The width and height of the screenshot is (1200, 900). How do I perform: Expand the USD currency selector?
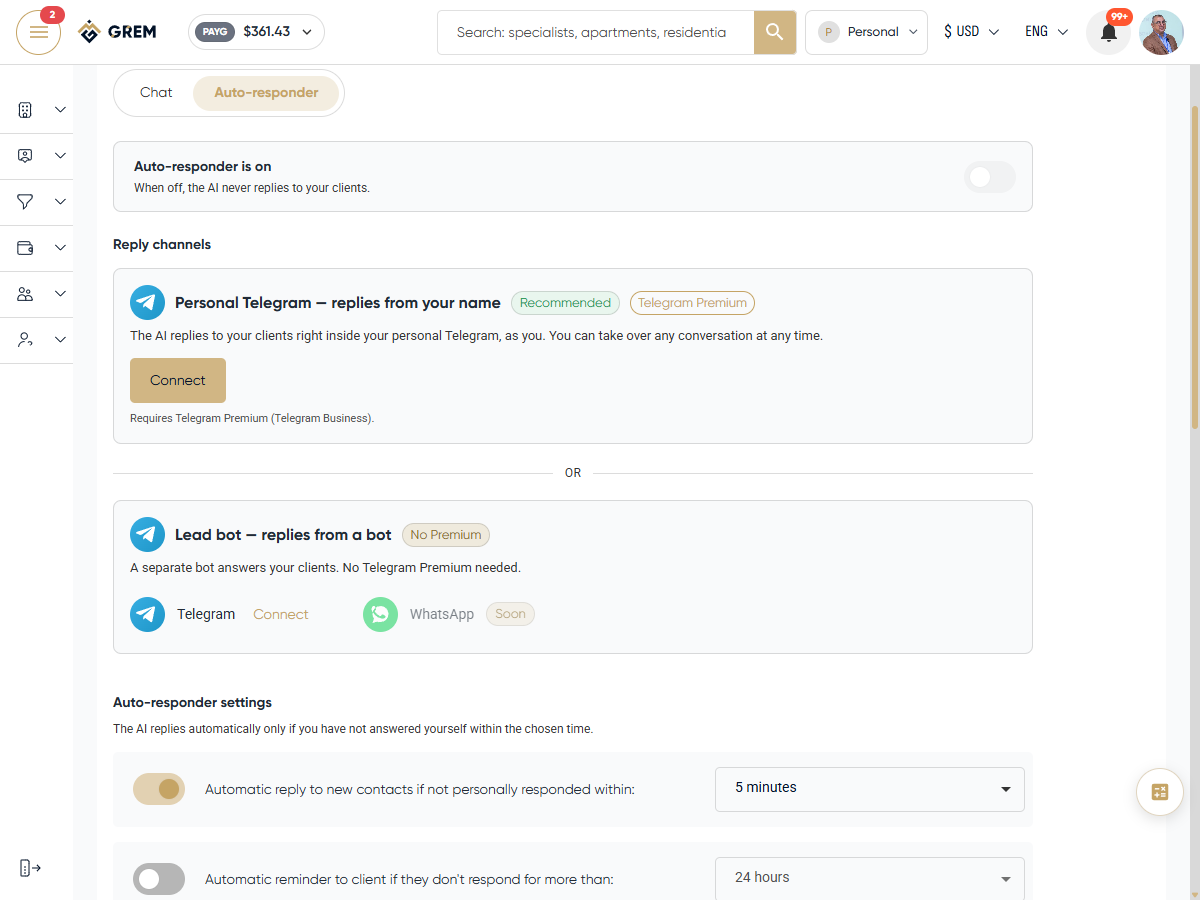tap(971, 32)
